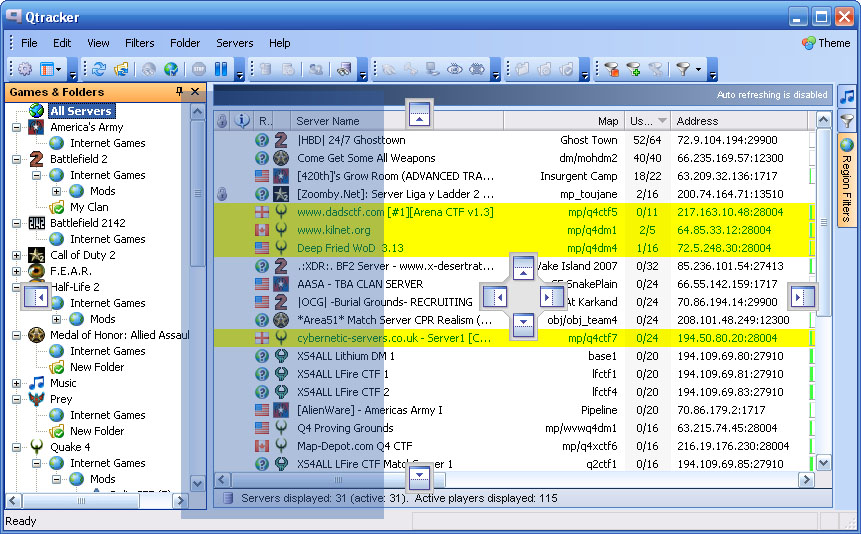Screen dimensions: 861x534
Task: Open the Servers menu
Action: (x=234, y=43)
